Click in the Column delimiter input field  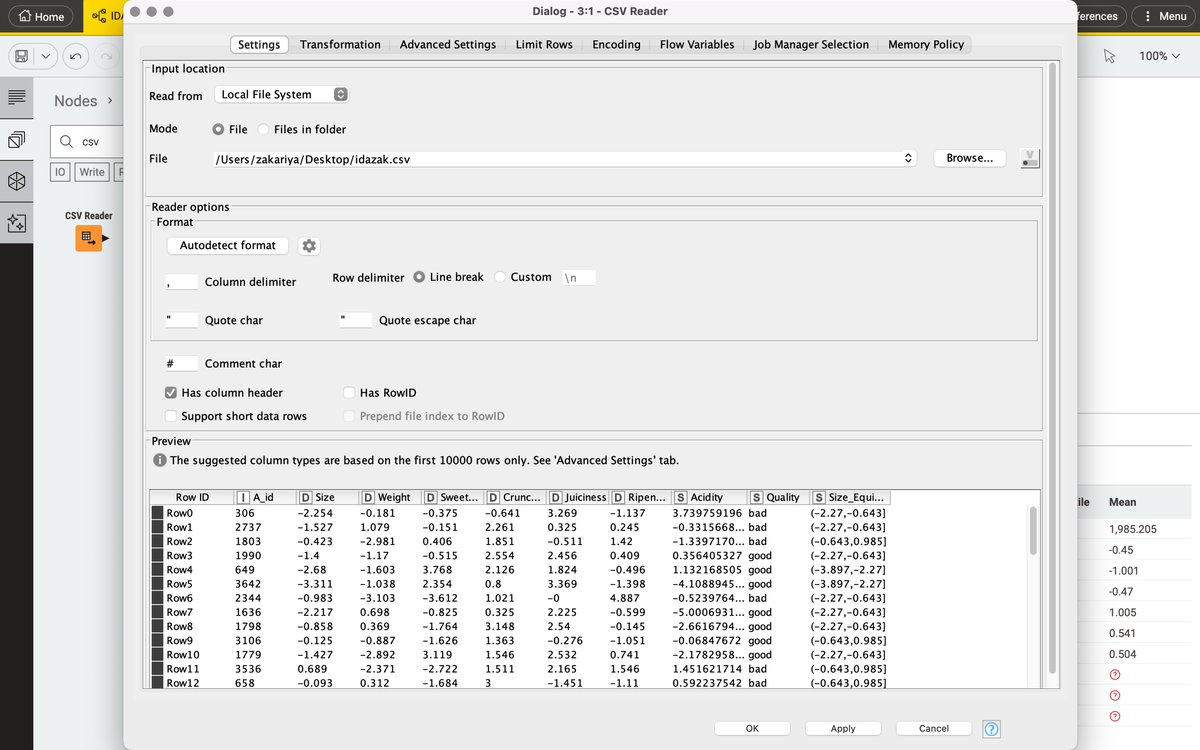point(181,282)
